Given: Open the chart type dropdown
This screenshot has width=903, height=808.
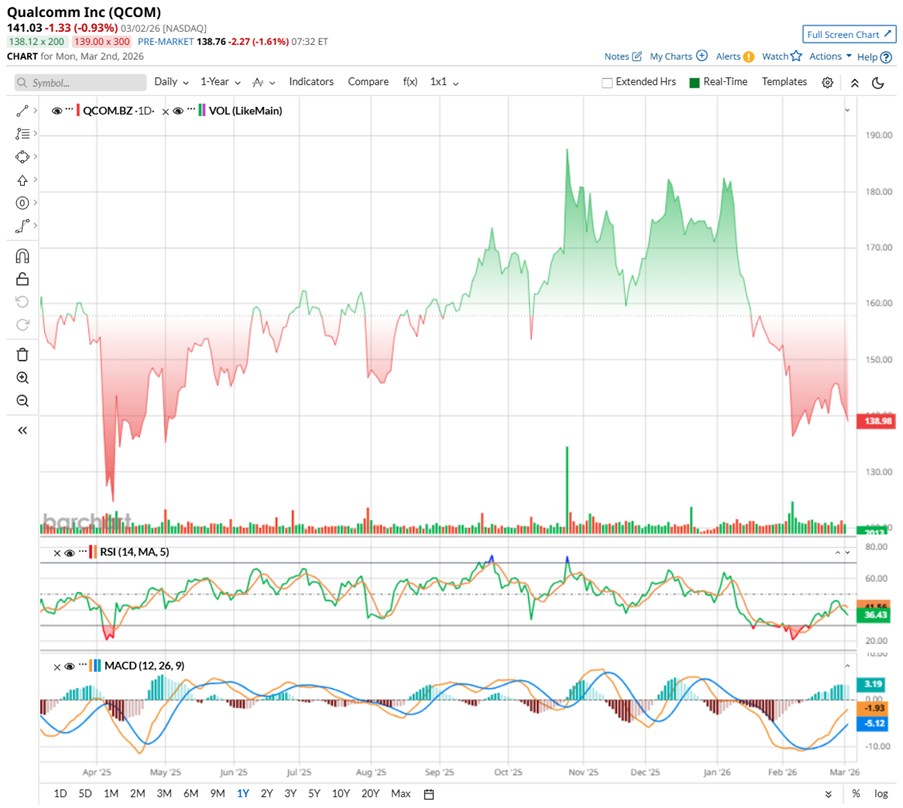Looking at the screenshot, I should [264, 82].
